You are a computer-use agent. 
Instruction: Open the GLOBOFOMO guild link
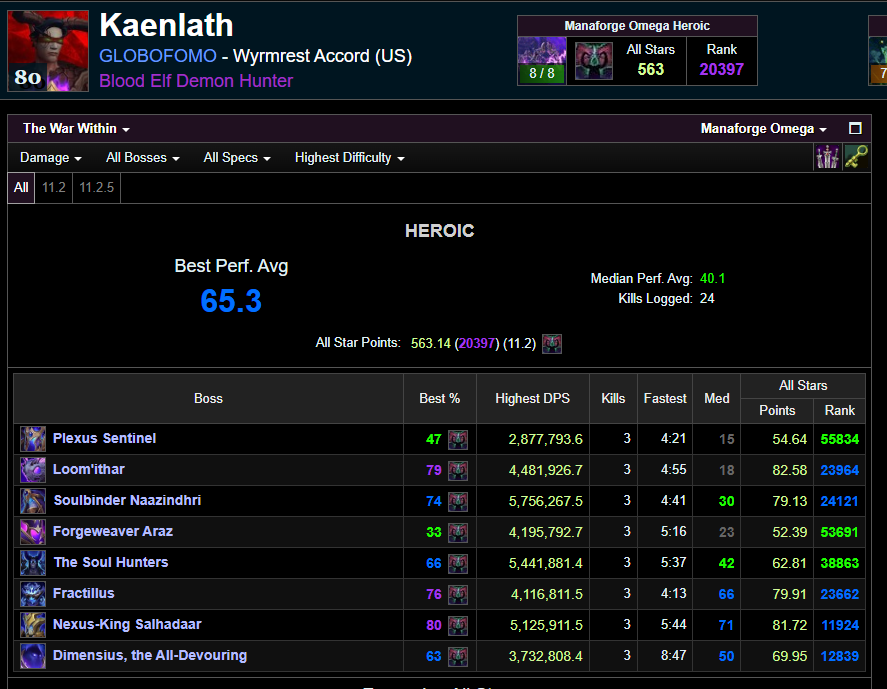coord(158,56)
